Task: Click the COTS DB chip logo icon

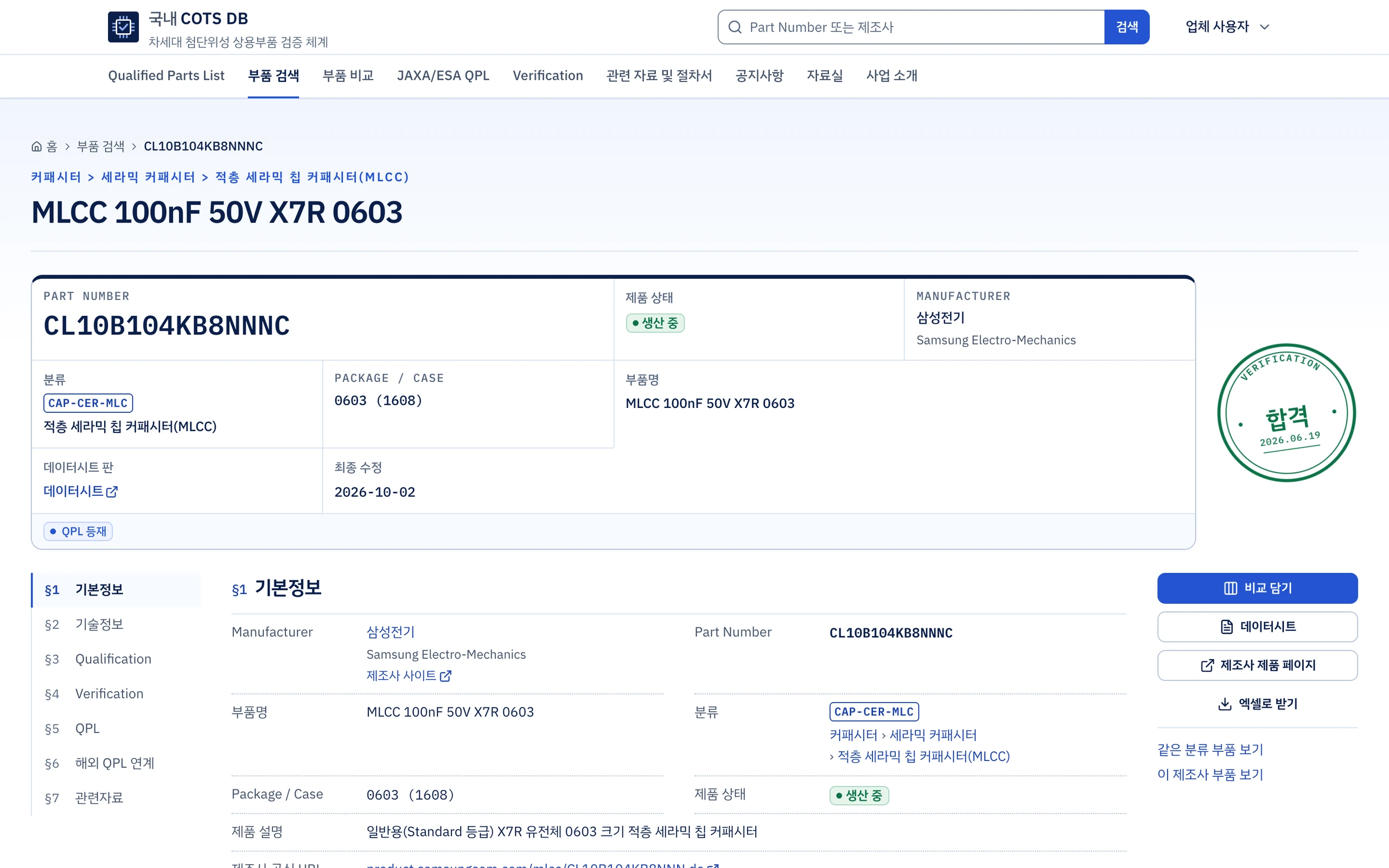Action: click(123, 27)
